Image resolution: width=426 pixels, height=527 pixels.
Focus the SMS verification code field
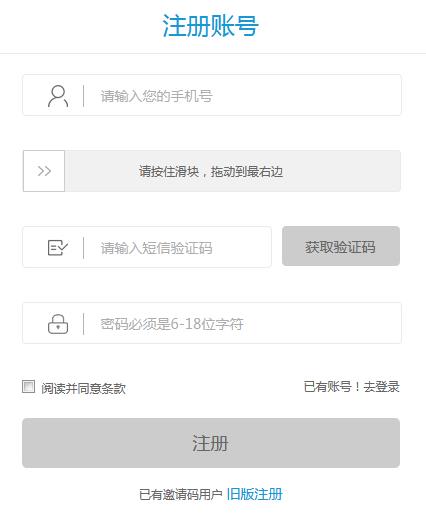(147, 247)
